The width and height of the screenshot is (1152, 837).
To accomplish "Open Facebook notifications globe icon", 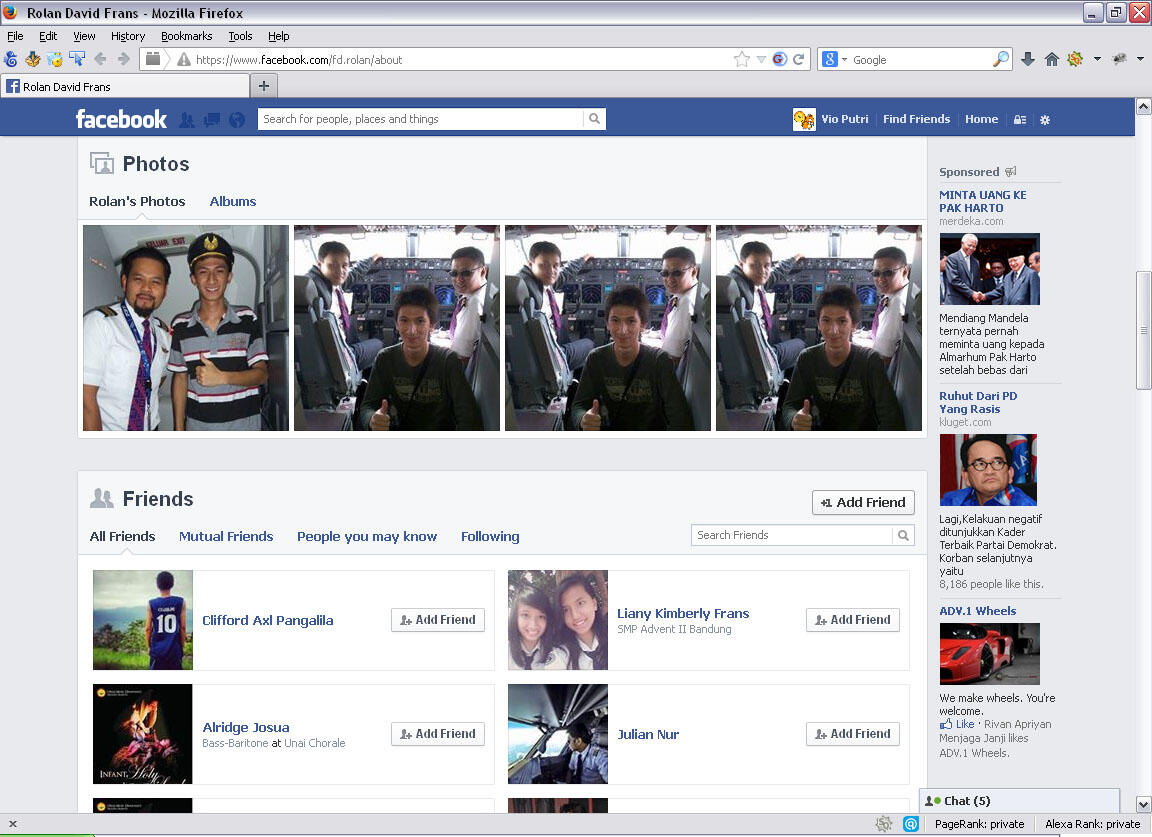I will point(237,120).
